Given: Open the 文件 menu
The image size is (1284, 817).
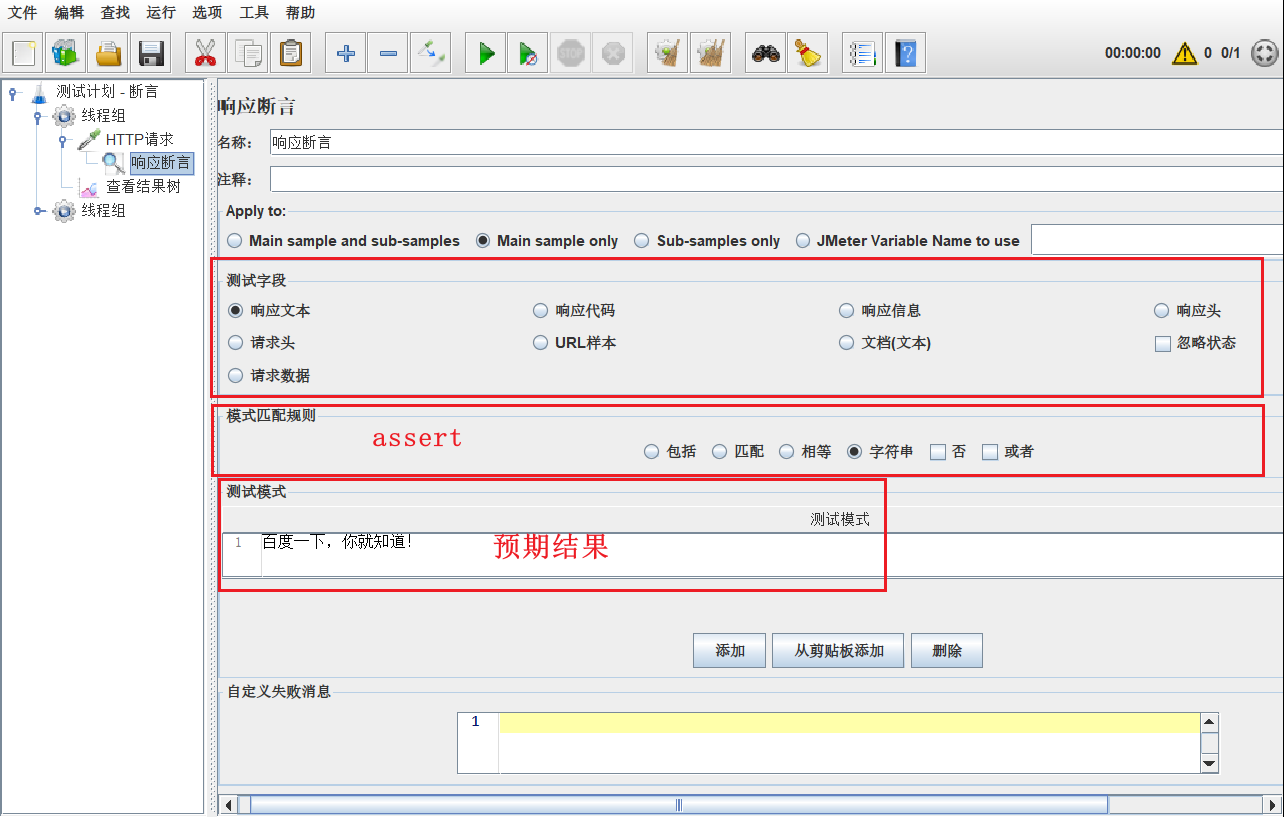Looking at the screenshot, I should 23,13.
